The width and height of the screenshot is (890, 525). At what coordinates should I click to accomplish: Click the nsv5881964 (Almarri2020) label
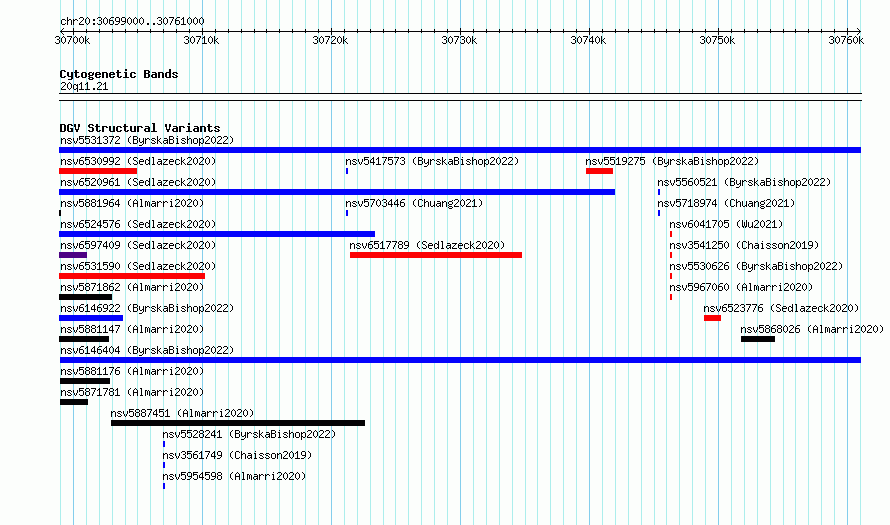coord(132,203)
